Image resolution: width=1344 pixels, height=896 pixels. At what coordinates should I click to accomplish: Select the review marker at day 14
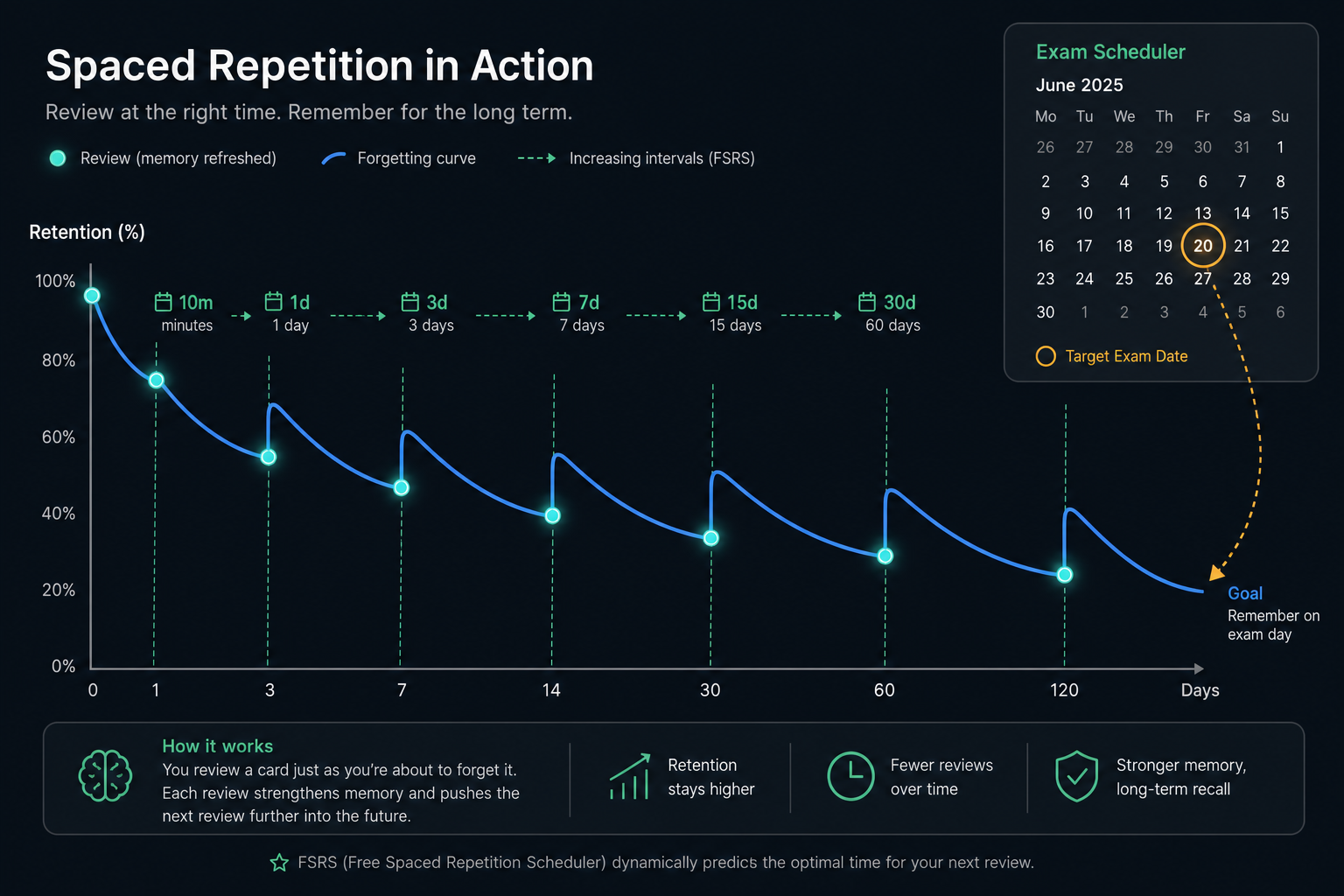point(552,515)
